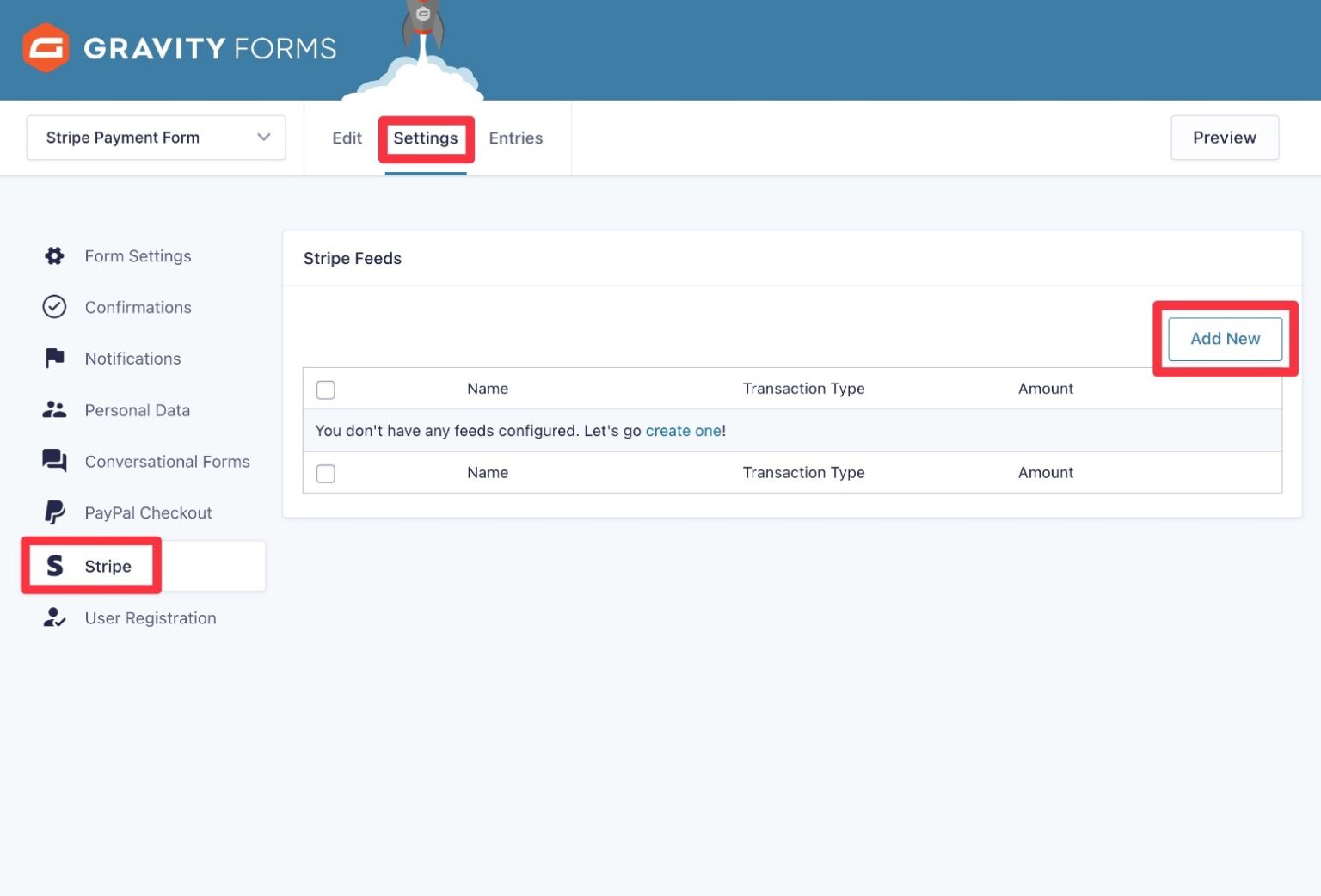Click the User Registration person icon

(x=54, y=617)
